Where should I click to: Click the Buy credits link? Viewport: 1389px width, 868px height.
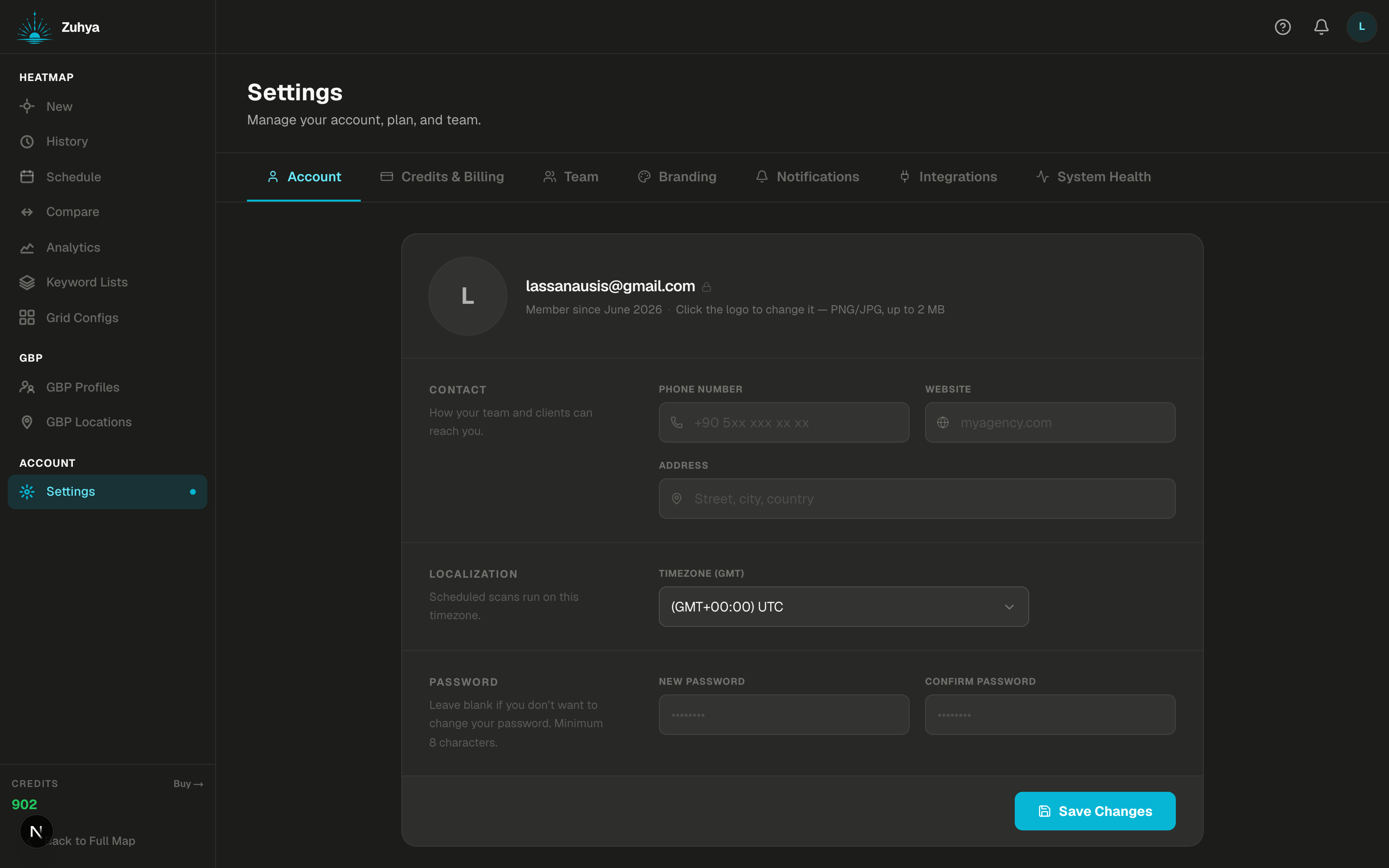tap(188, 784)
